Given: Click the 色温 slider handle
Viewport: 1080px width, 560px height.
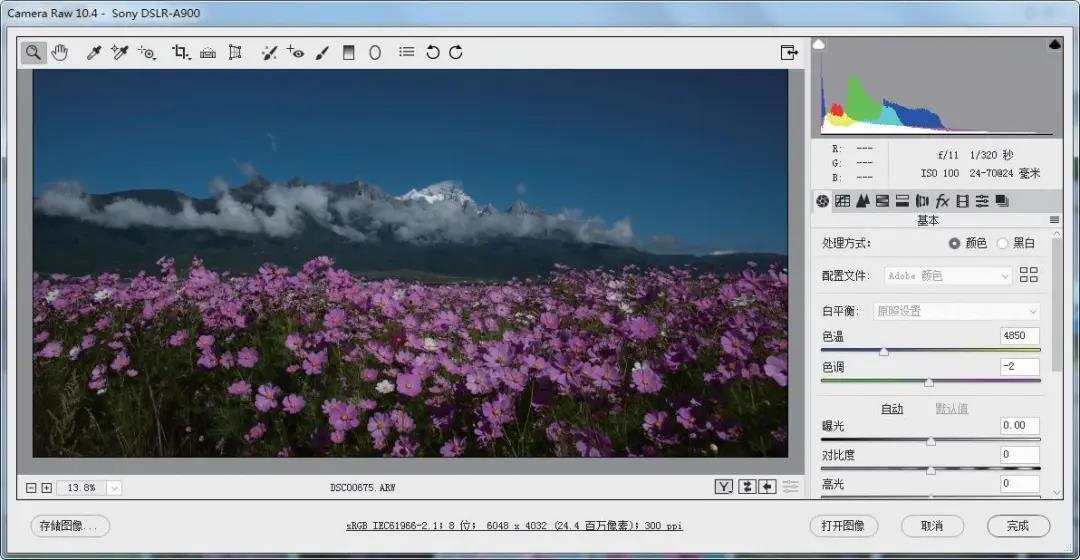Looking at the screenshot, I should coord(884,351).
